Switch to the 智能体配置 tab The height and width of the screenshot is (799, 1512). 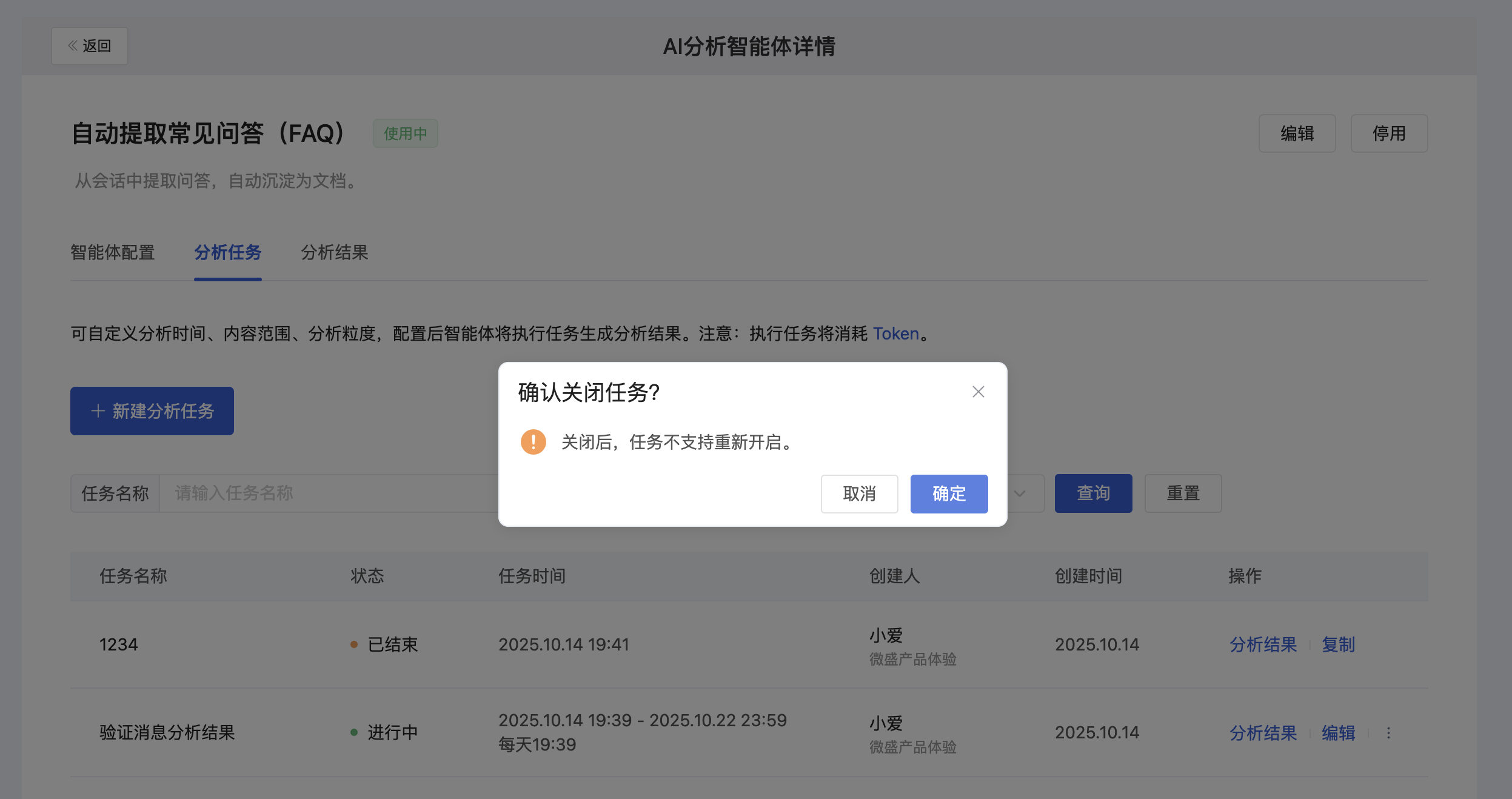[113, 252]
